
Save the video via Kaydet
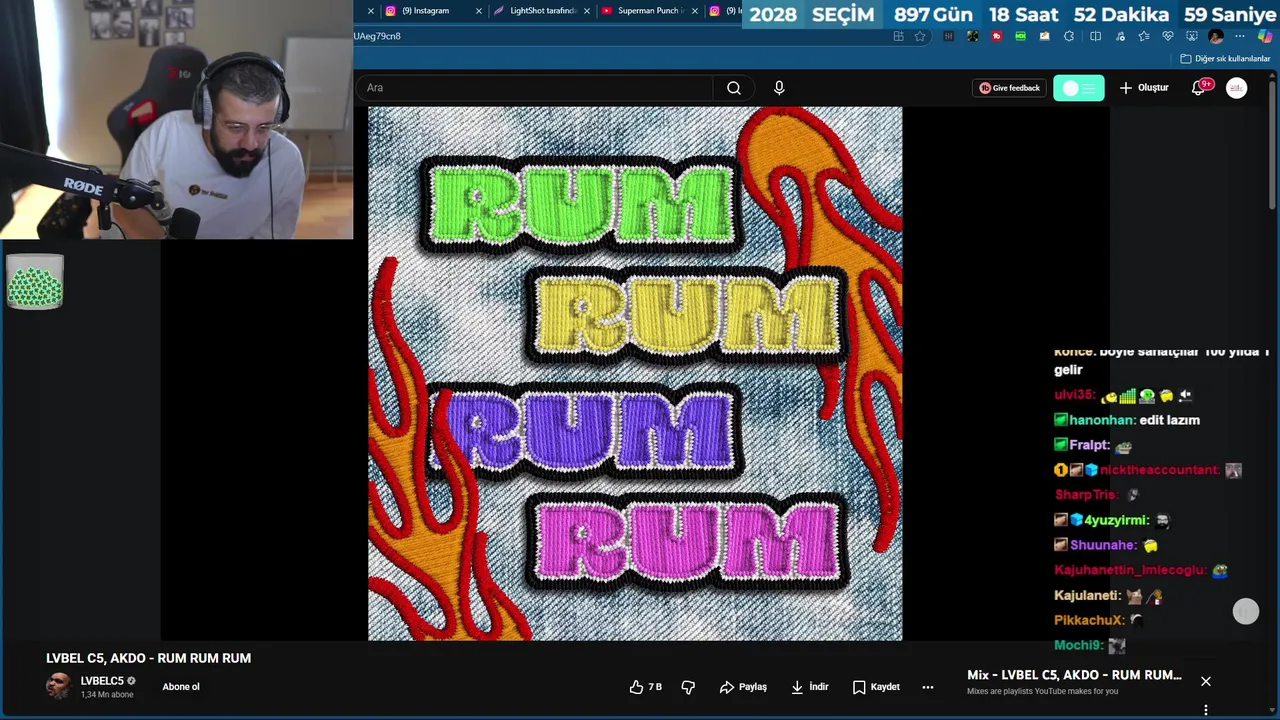coord(876,687)
